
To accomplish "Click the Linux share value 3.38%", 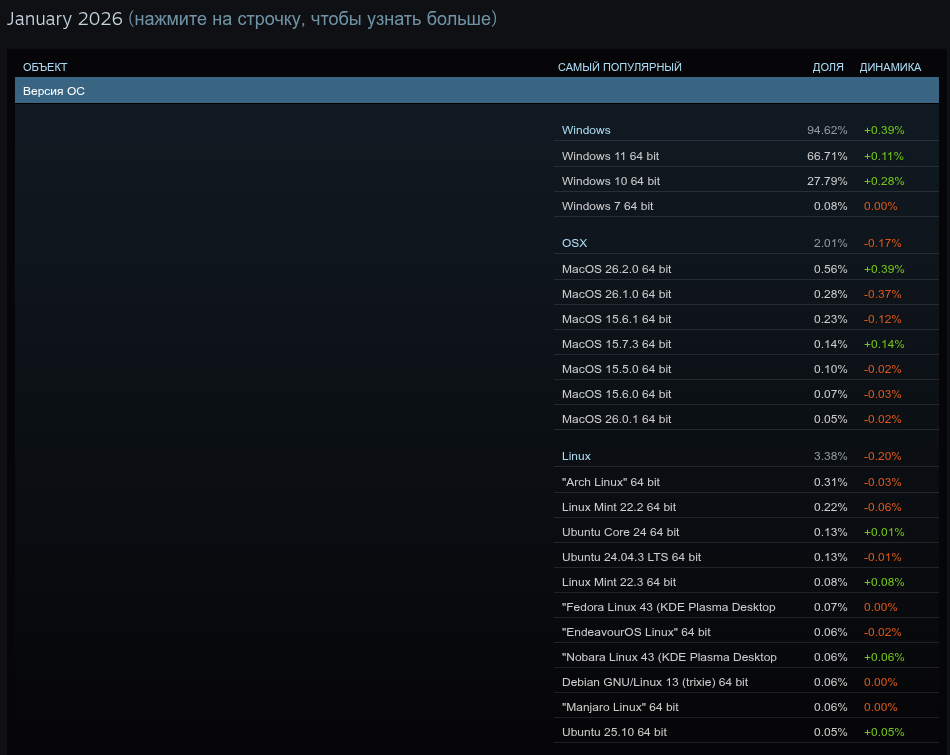I will click(x=830, y=456).
